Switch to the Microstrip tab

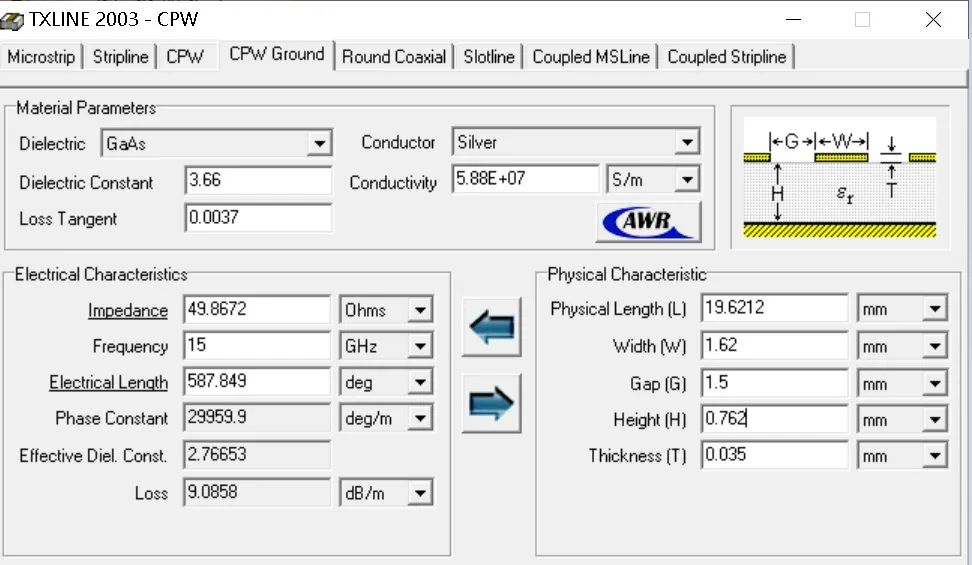pyautogui.click(x=41, y=57)
